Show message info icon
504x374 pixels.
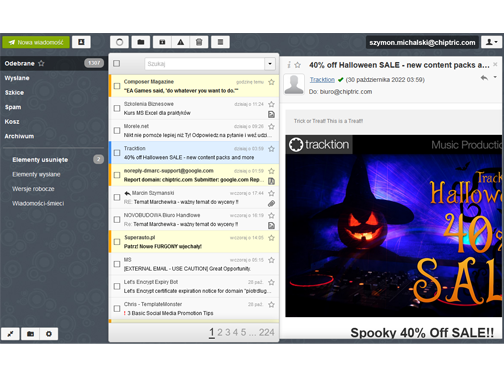(x=289, y=65)
